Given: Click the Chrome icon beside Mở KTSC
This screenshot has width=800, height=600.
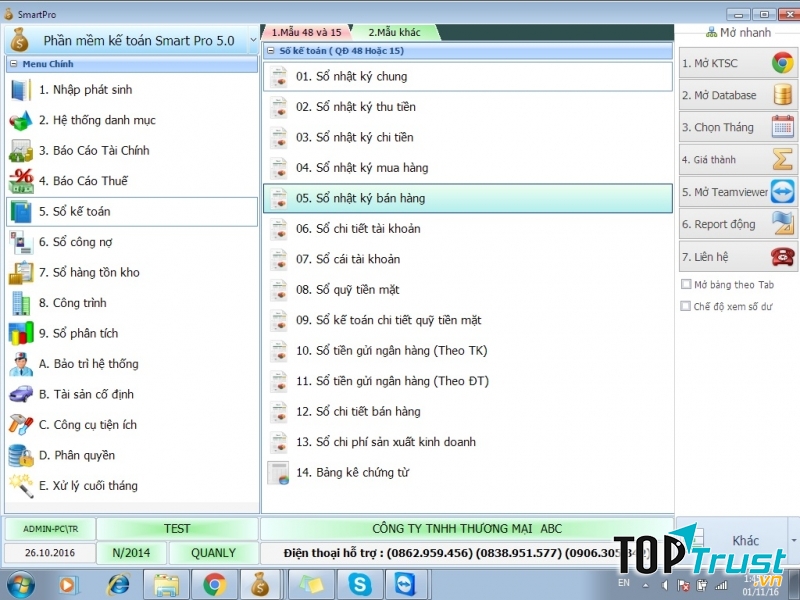Looking at the screenshot, I should click(x=783, y=63).
